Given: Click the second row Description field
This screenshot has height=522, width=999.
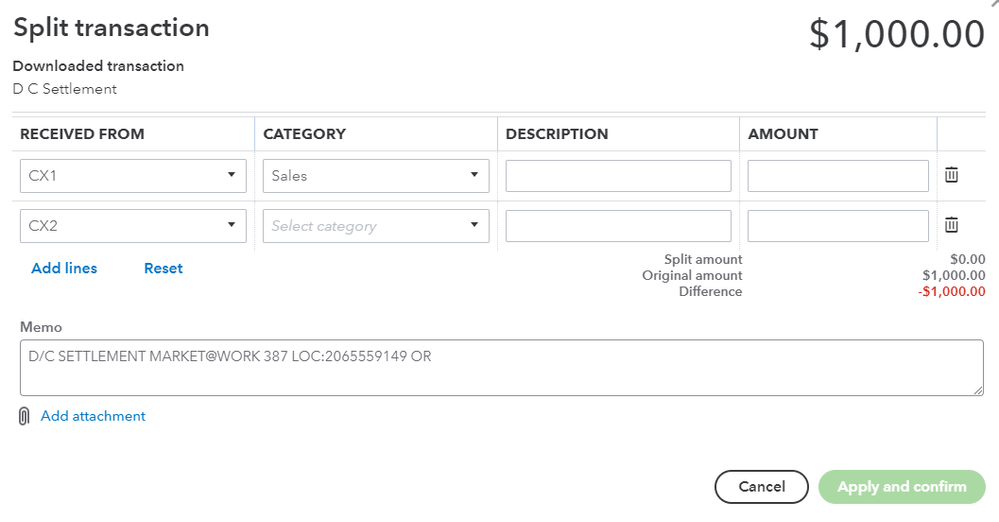Looking at the screenshot, I should pyautogui.click(x=618, y=226).
